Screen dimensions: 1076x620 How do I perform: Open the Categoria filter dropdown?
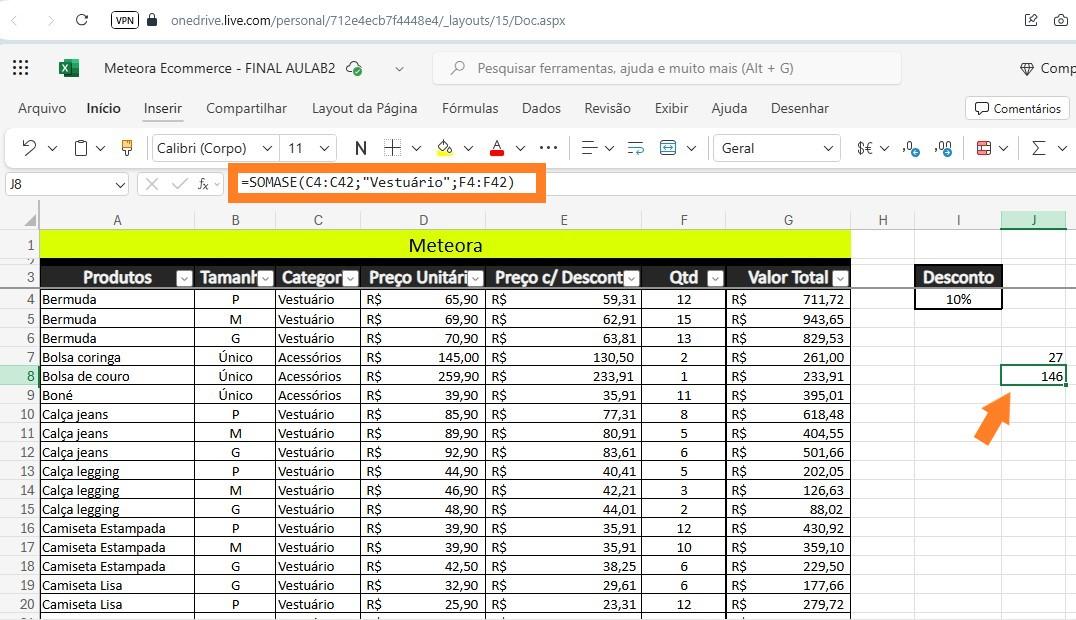pyautogui.click(x=351, y=278)
